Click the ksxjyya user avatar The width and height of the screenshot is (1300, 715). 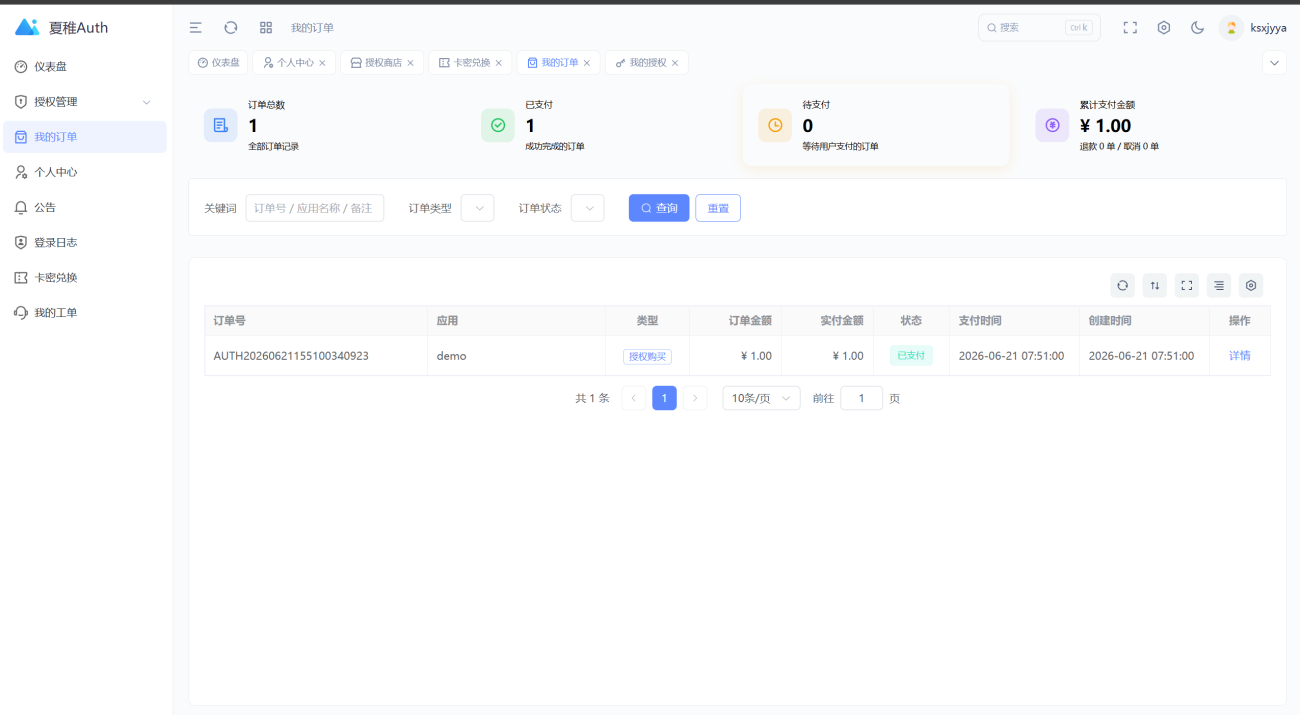(1231, 28)
